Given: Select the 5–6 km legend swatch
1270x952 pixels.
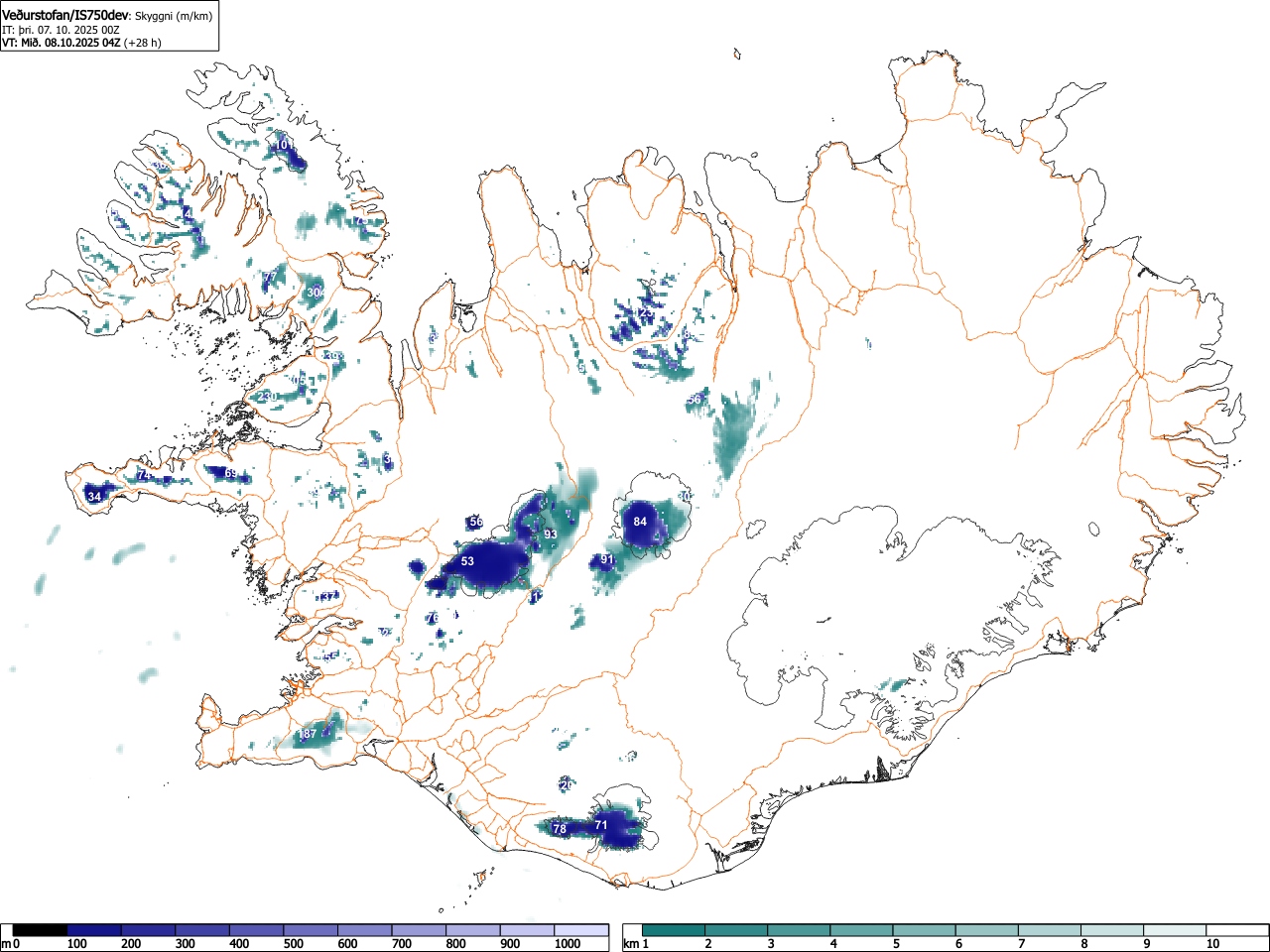Looking at the screenshot, I should pyautogui.click(x=925, y=930).
